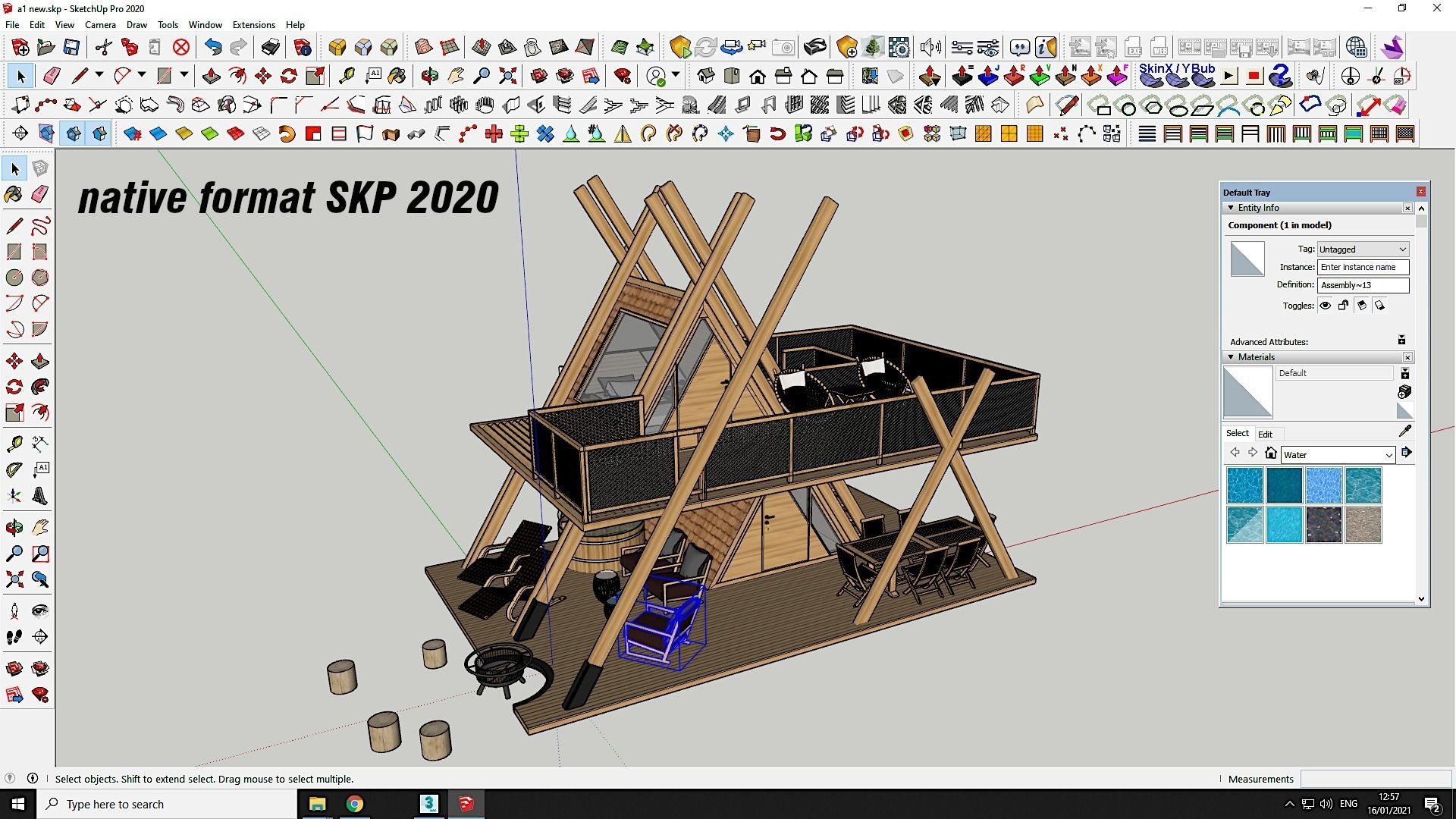Activate the Move tool in left toolbar
1456x819 pixels.
point(14,361)
